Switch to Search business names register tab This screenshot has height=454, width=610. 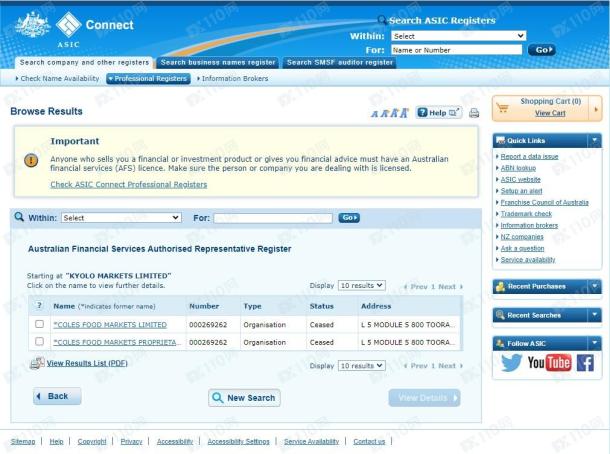218,62
